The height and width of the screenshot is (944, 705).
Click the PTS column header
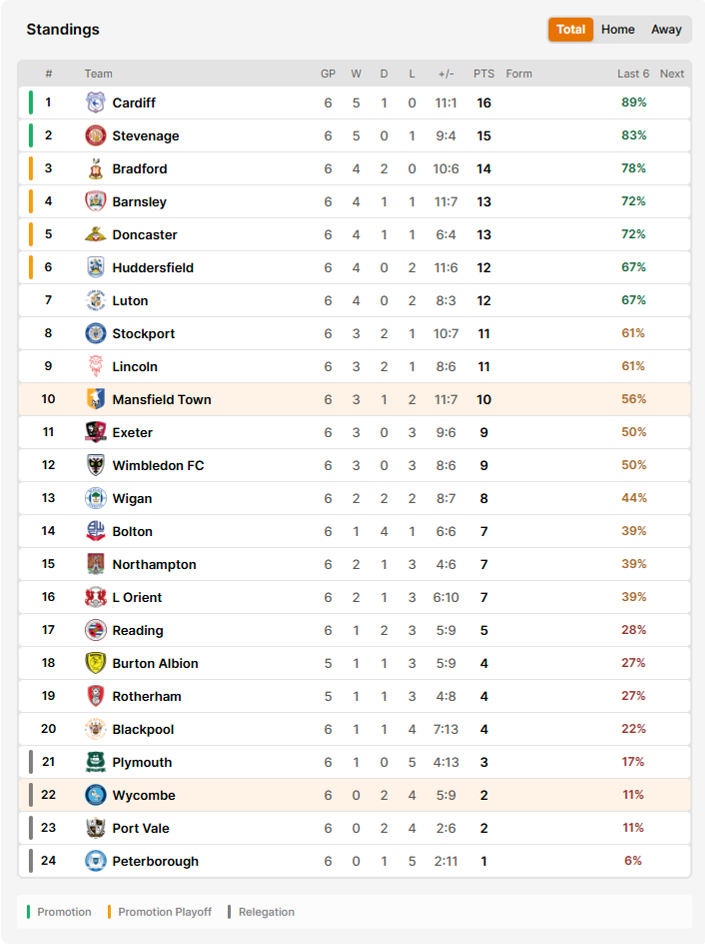(x=483, y=73)
